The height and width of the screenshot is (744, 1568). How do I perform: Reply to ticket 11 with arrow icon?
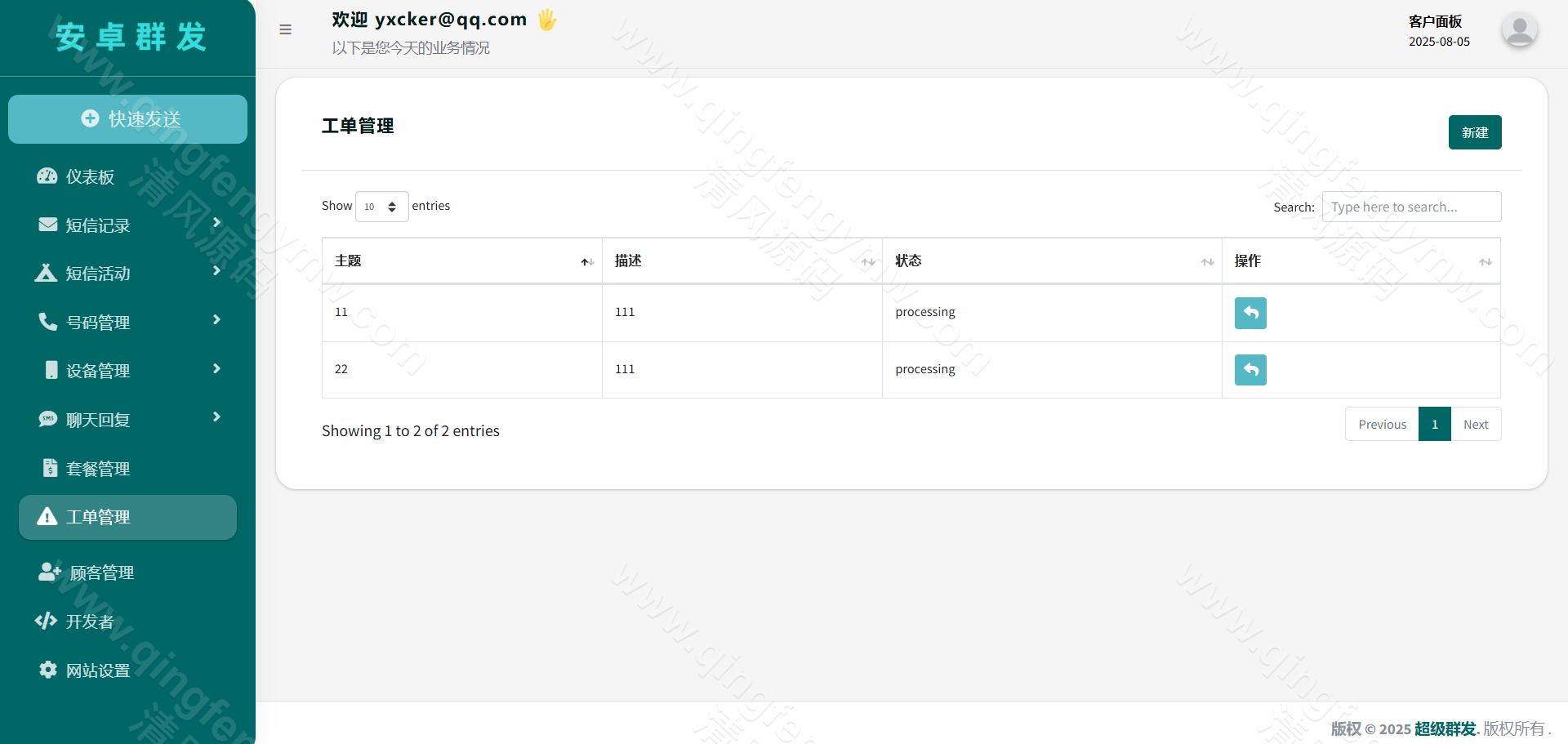1250,313
